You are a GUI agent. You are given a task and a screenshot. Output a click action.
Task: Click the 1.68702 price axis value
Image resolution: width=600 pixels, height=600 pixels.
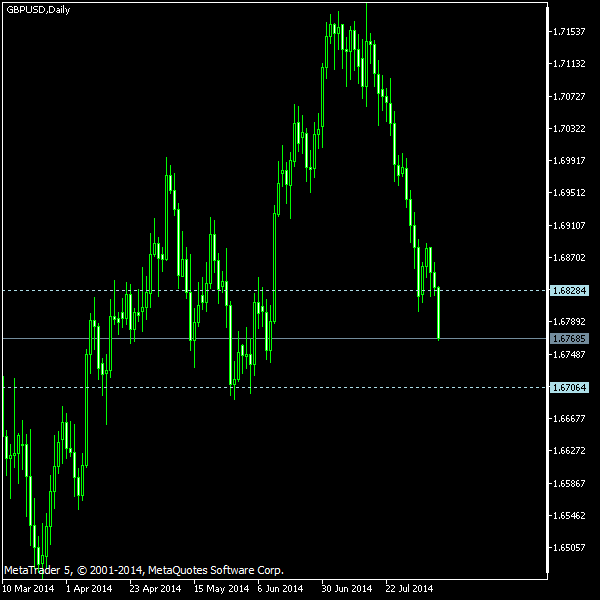coord(569,258)
